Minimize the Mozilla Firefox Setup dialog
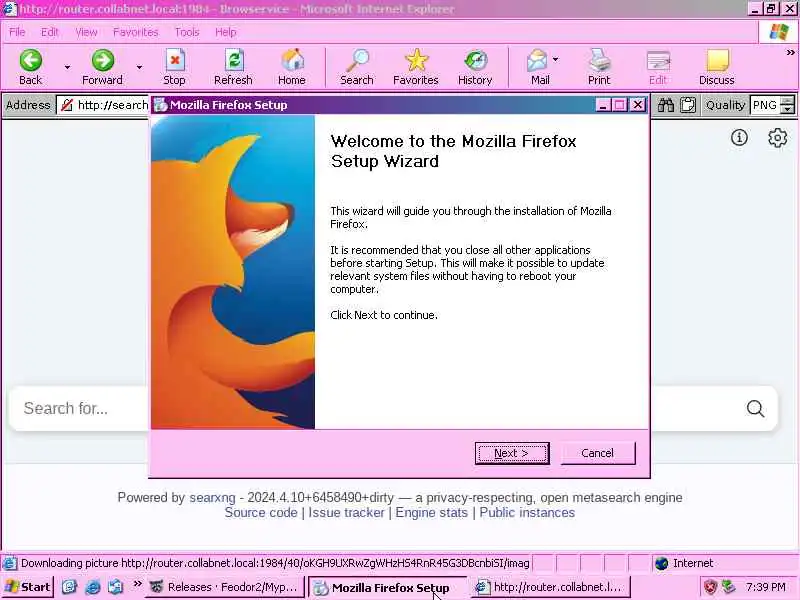800x600 pixels. [603, 105]
